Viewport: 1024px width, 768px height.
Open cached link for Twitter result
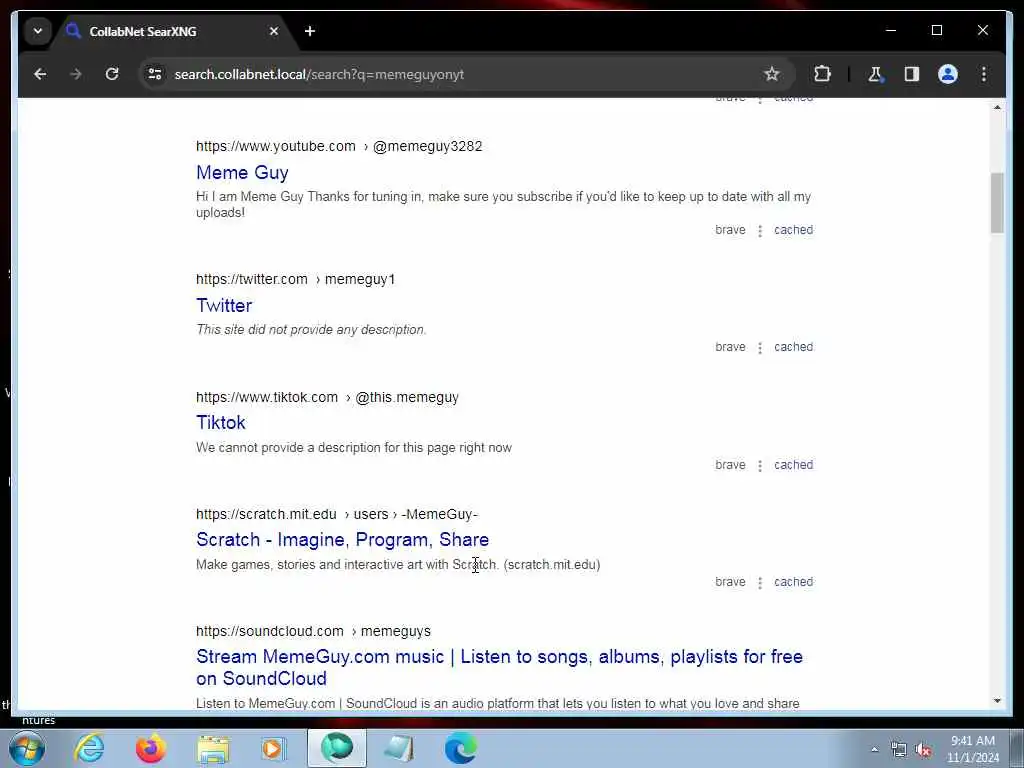[793, 347]
